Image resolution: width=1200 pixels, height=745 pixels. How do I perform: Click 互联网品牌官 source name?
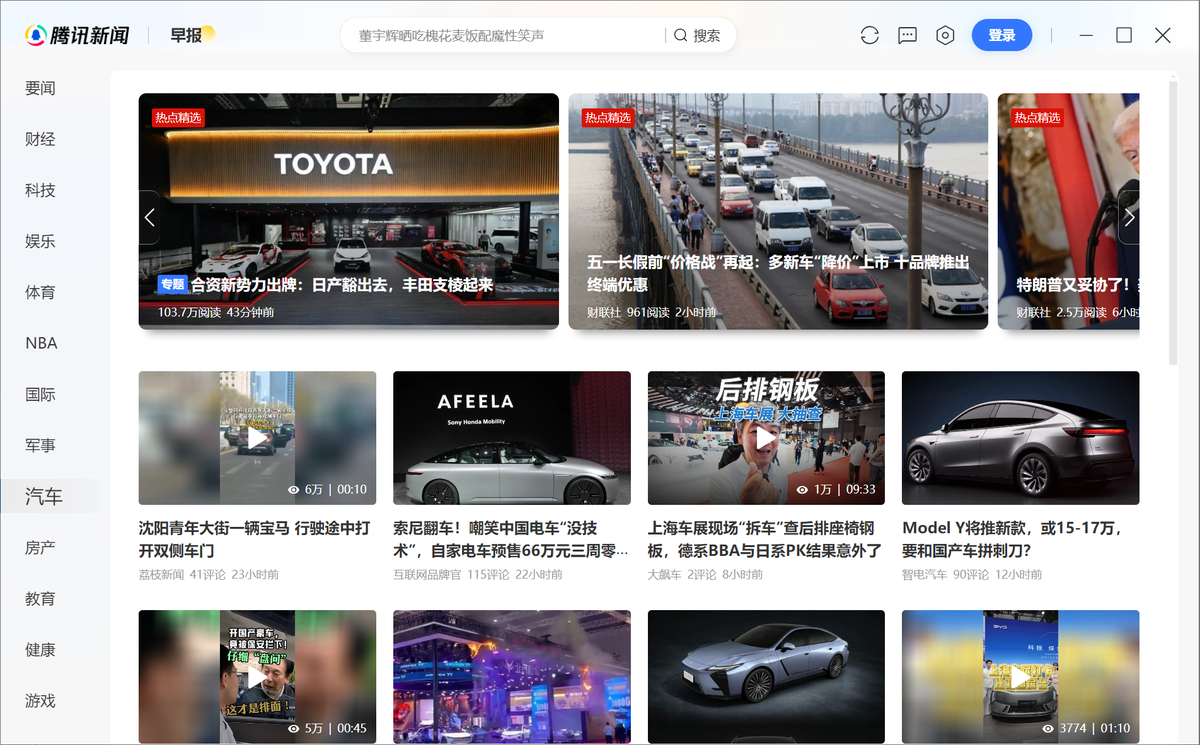click(x=427, y=575)
